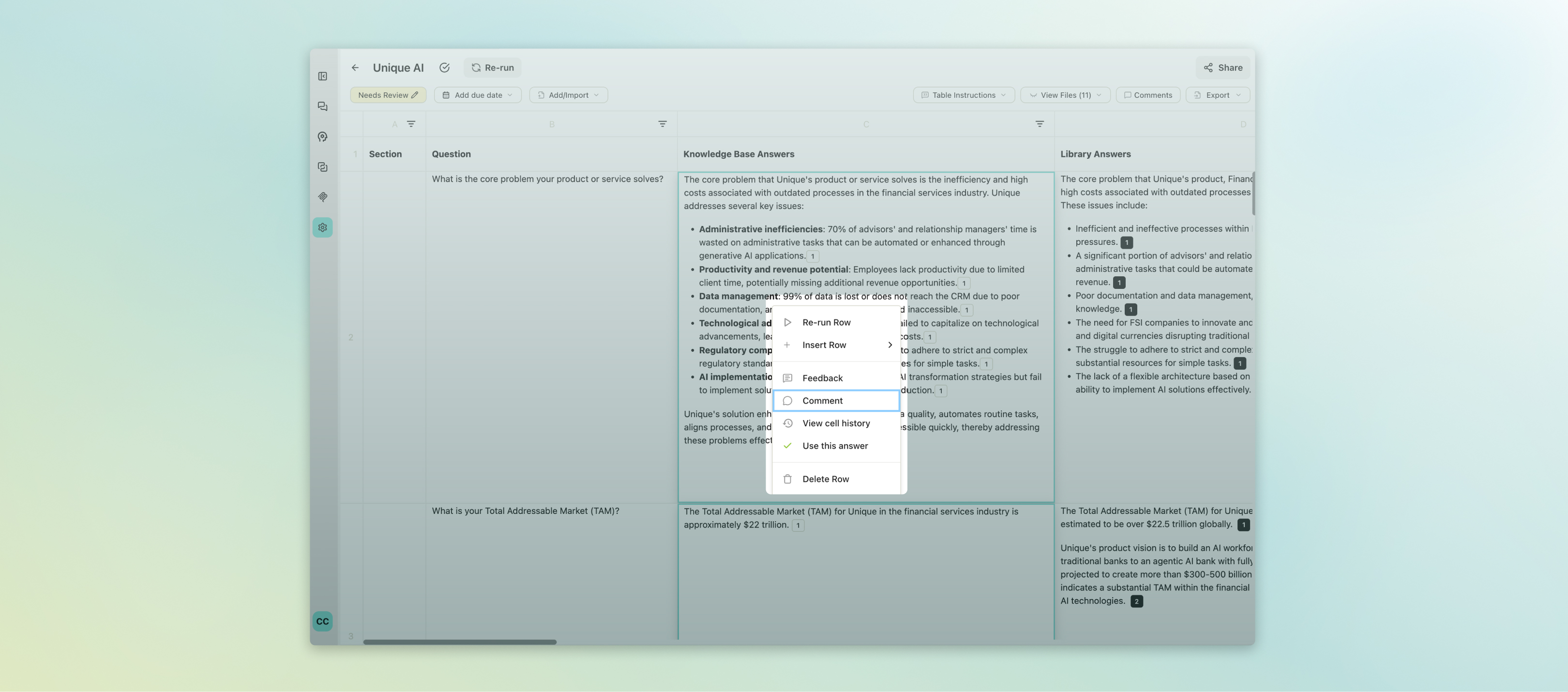Choose Feedback in the context menu
The width and height of the screenshot is (1568, 692).
point(836,378)
